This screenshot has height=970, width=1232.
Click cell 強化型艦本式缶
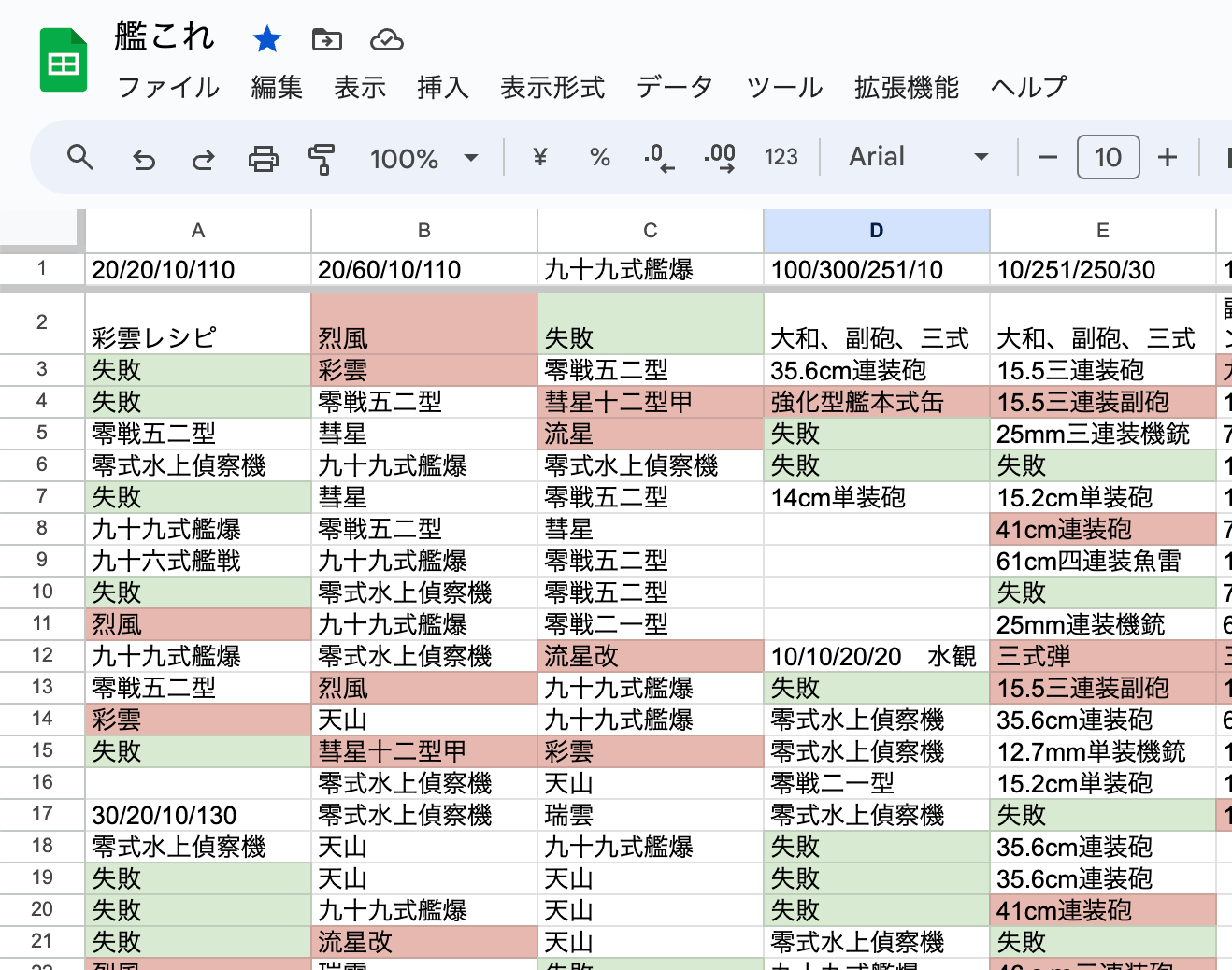877,402
